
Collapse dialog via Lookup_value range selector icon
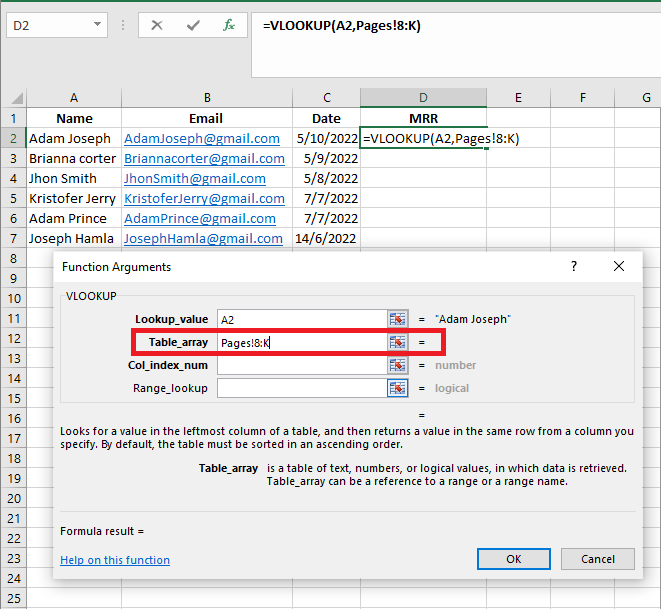pyautogui.click(x=397, y=319)
